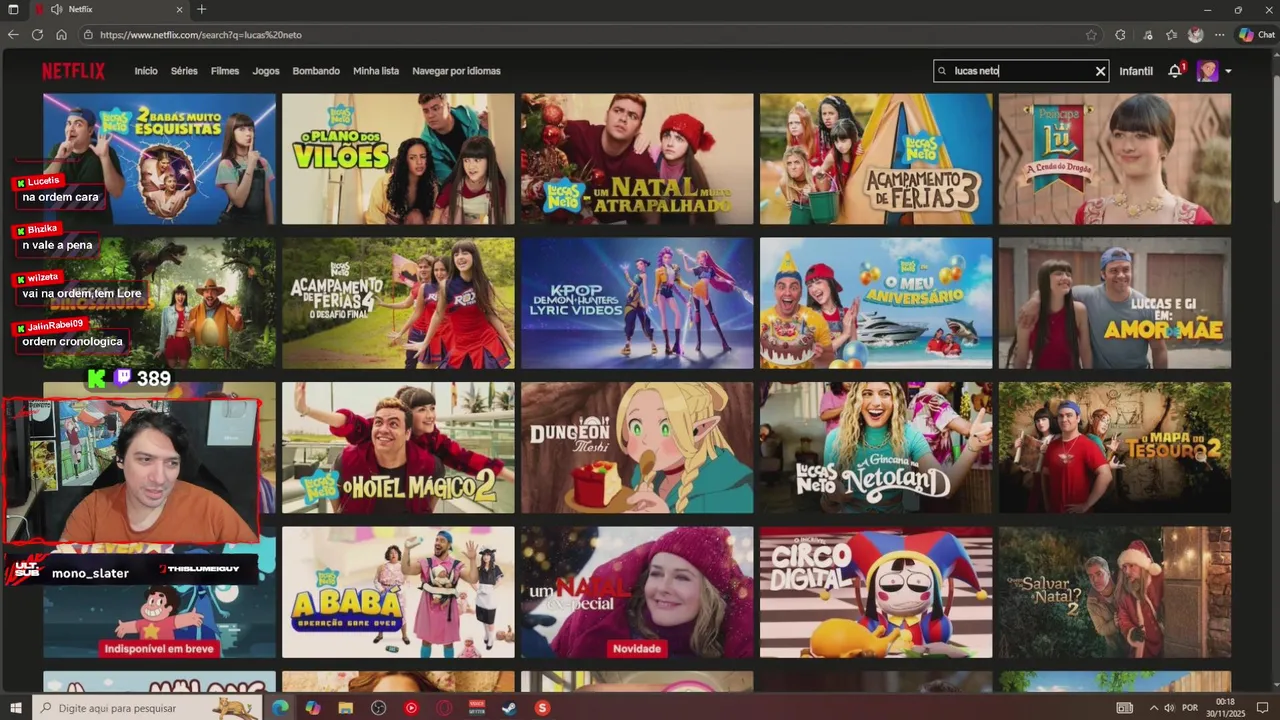Open Um Natal Ex-pecial title
The image size is (1280, 720).
[637, 592]
